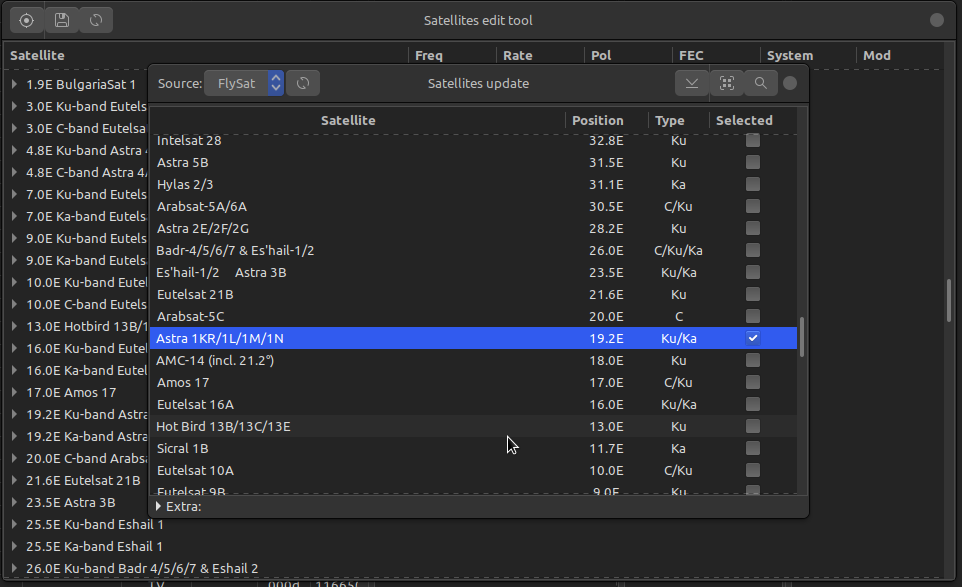Toggle checkbox for Arabsat-5A/6A
Screen dimensions: 962x587
coord(753,206)
